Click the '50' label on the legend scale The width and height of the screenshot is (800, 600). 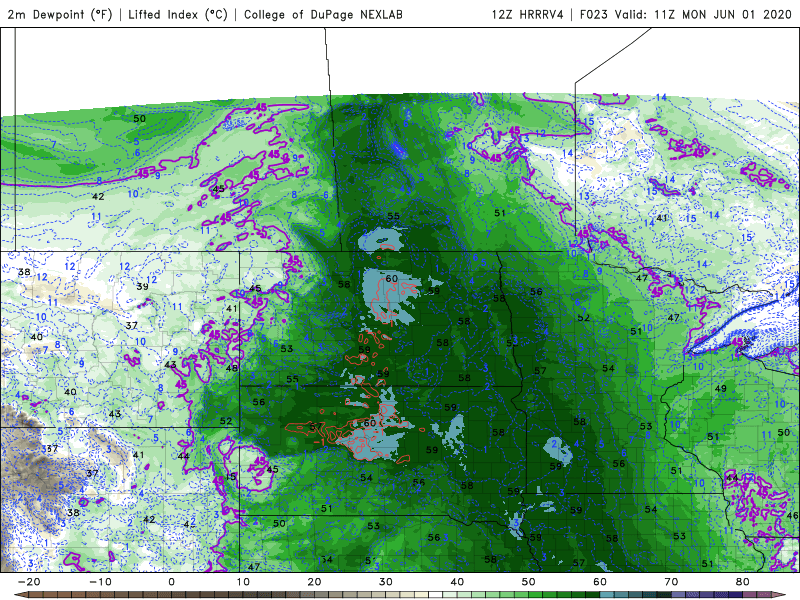click(529, 582)
